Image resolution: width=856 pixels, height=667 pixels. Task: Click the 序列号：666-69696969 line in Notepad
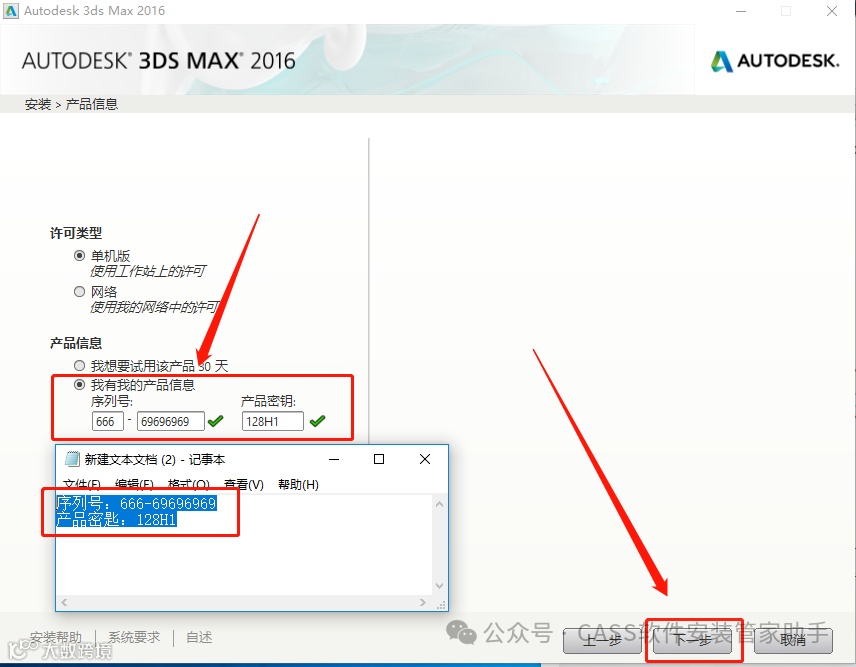point(136,503)
